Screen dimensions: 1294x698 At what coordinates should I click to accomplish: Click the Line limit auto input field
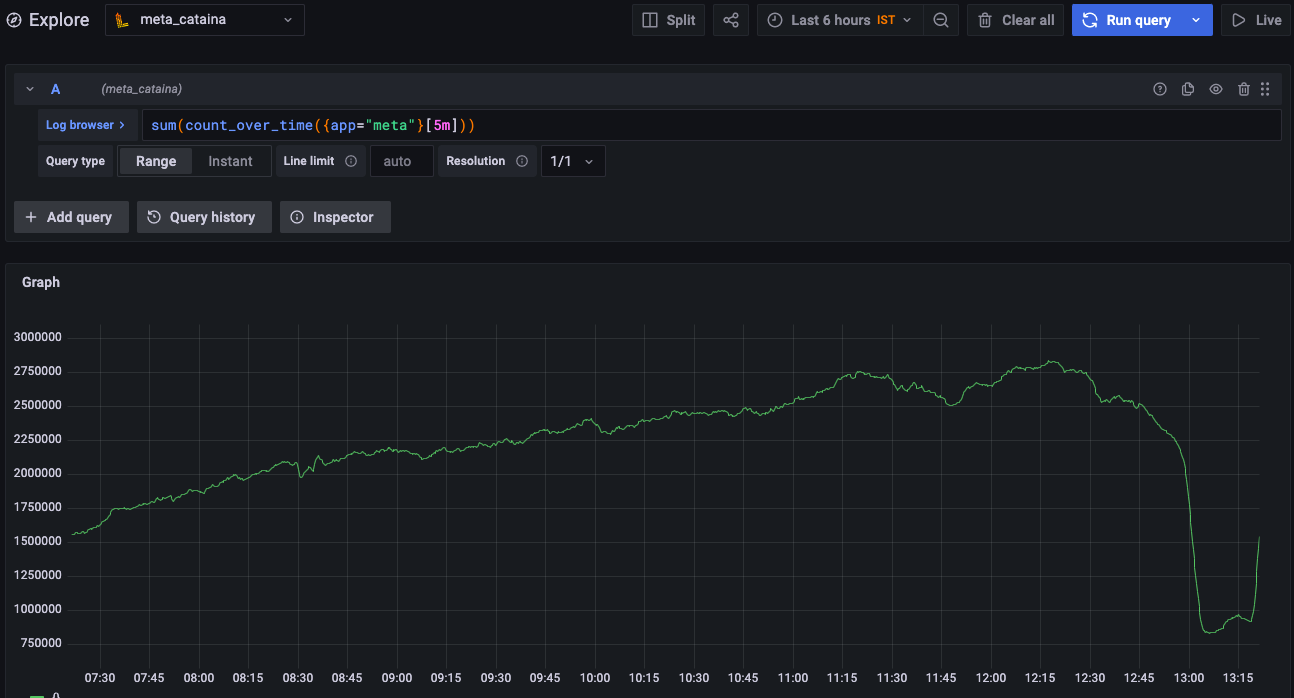click(402, 161)
